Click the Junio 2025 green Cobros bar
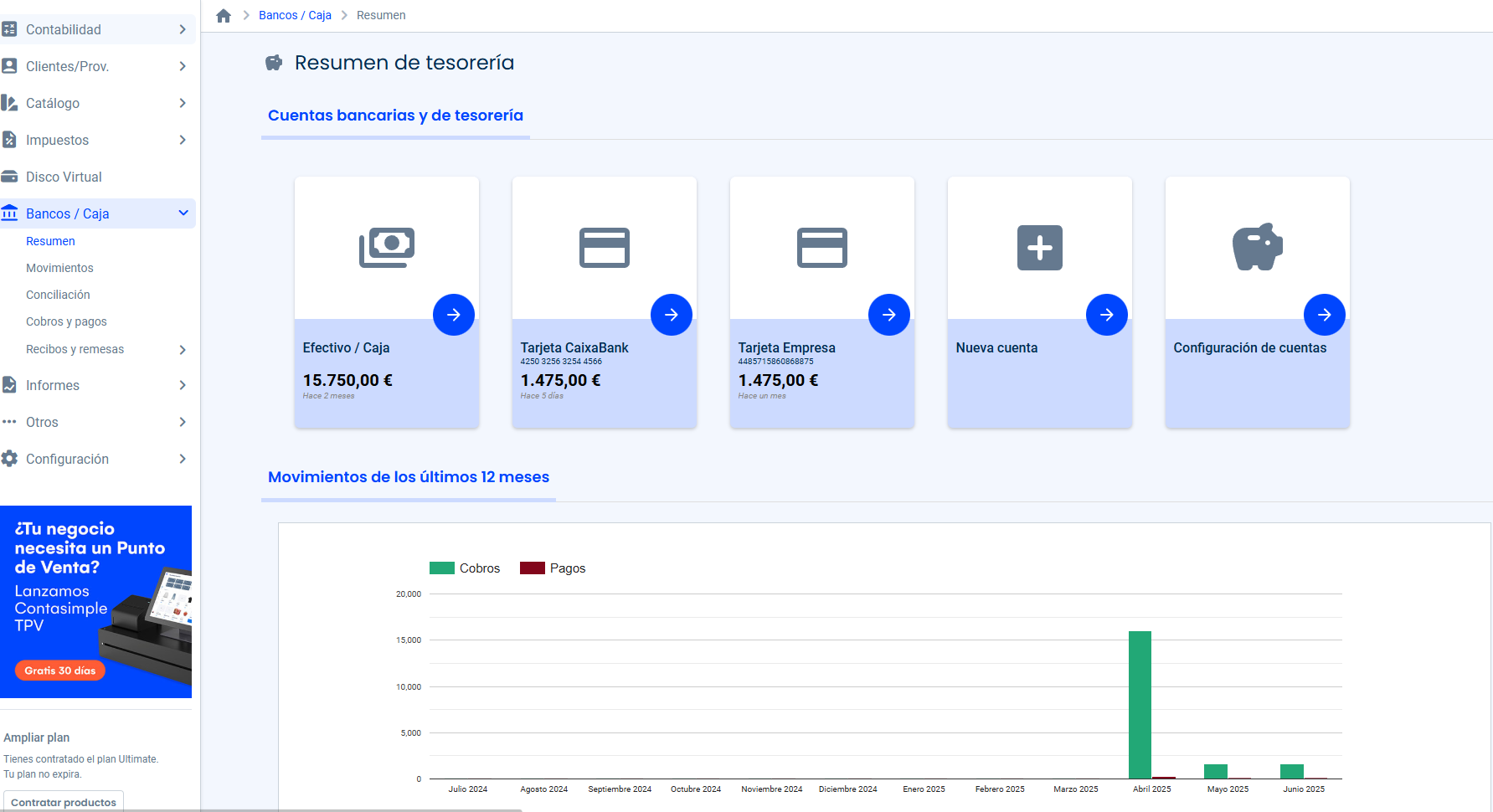1493x812 pixels. [1292, 772]
